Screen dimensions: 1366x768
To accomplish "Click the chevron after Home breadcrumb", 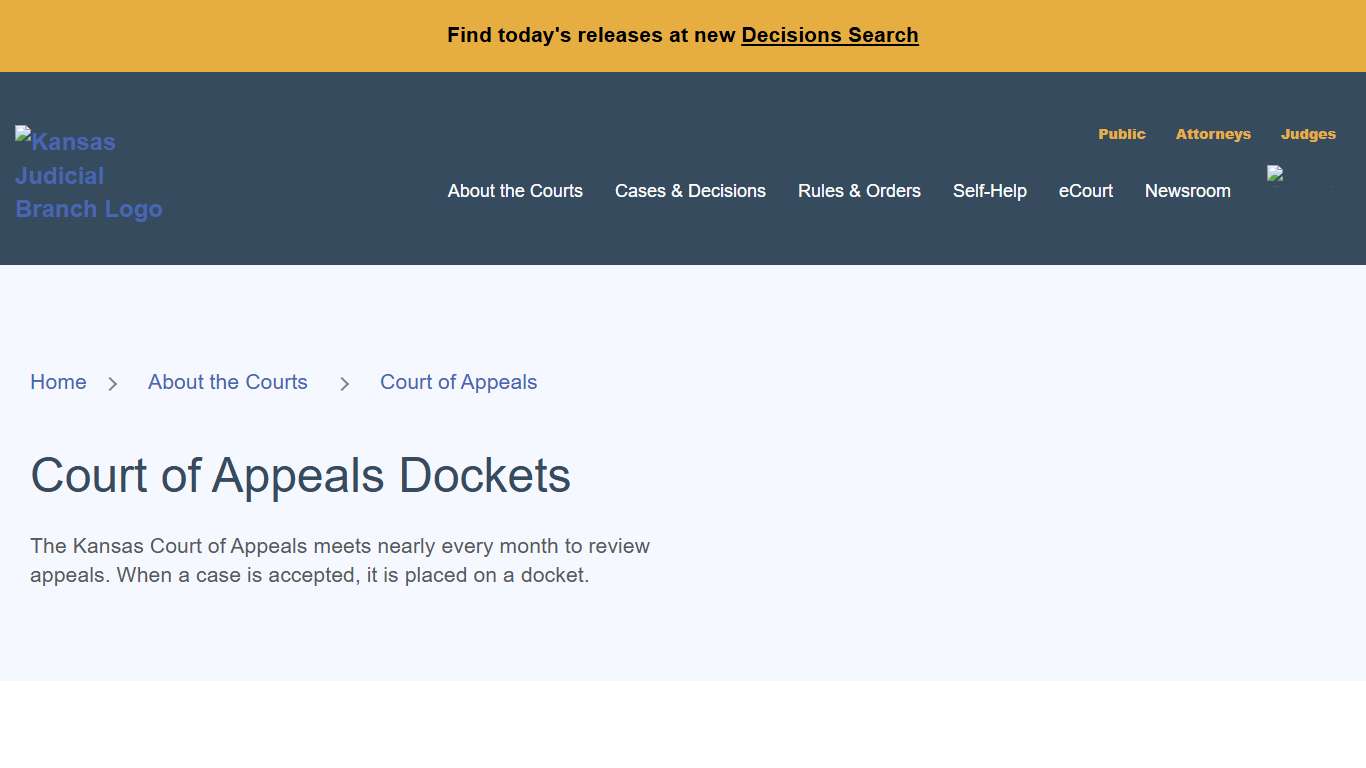I will click(x=112, y=383).
